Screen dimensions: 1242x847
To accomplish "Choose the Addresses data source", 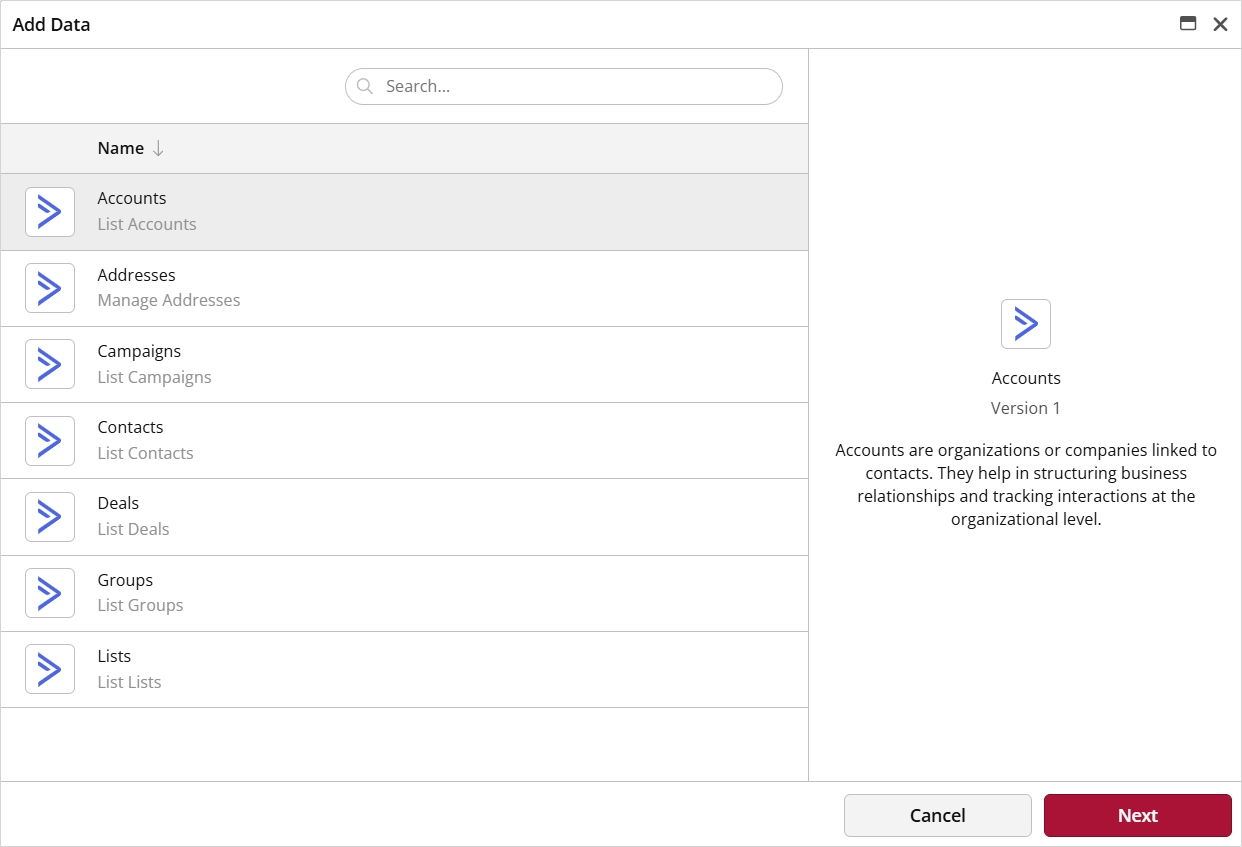I will pyautogui.click(x=404, y=288).
